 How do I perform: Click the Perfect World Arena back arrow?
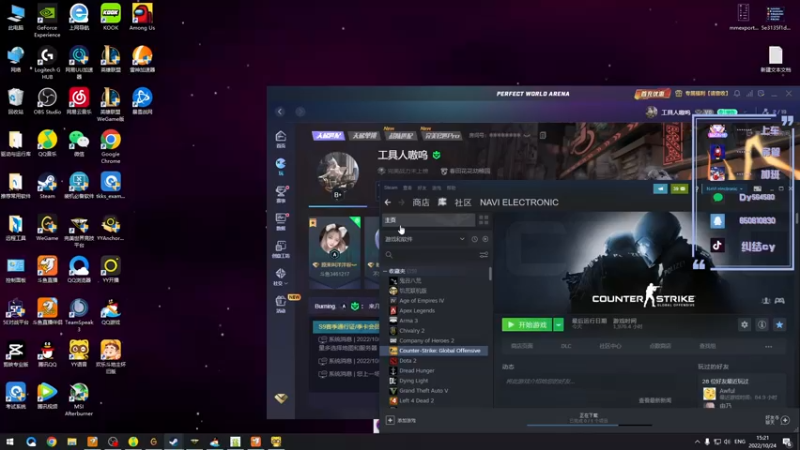point(280,112)
